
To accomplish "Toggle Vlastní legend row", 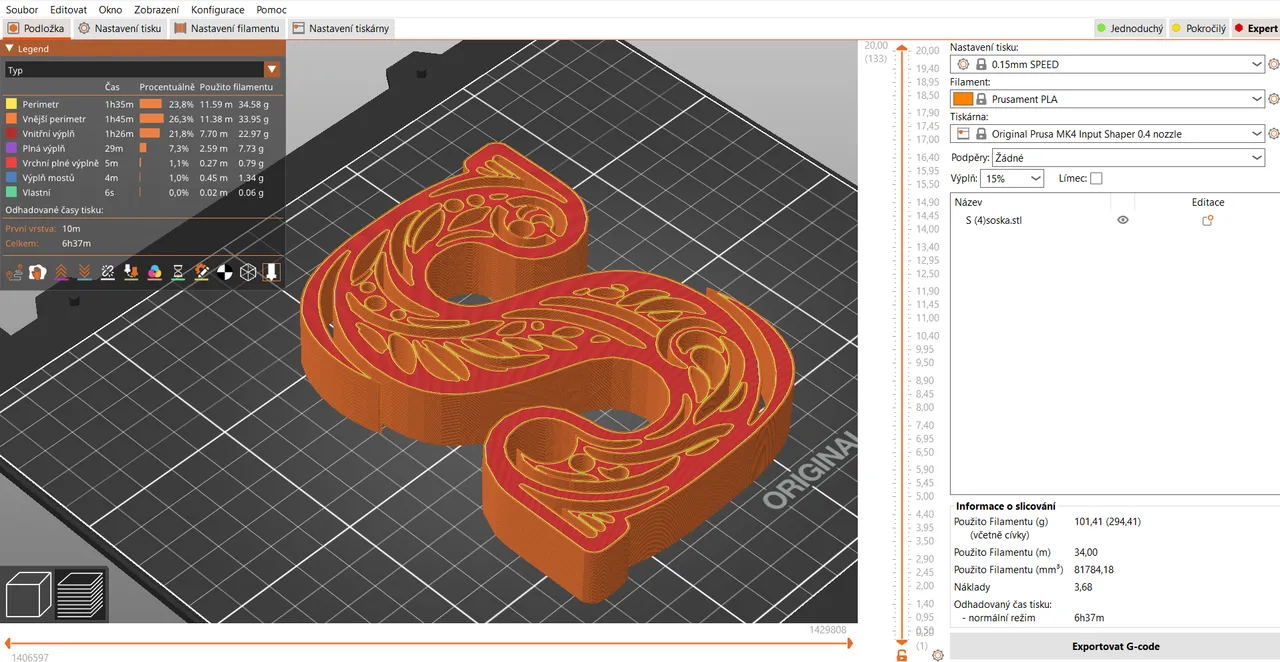I will [x=143, y=193].
